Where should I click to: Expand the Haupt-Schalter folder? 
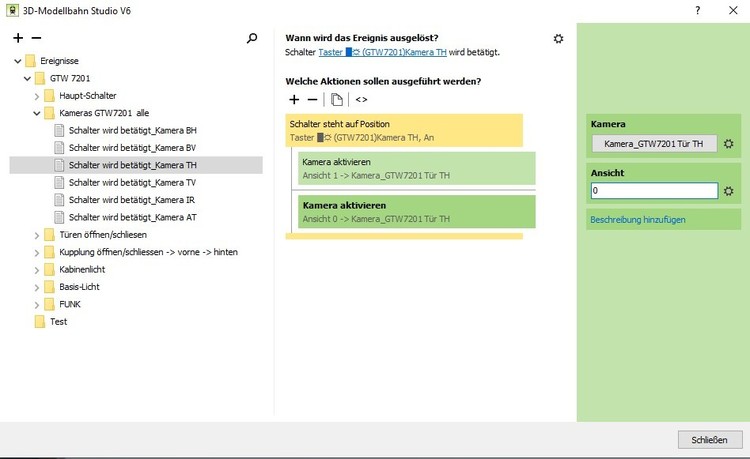point(37,96)
